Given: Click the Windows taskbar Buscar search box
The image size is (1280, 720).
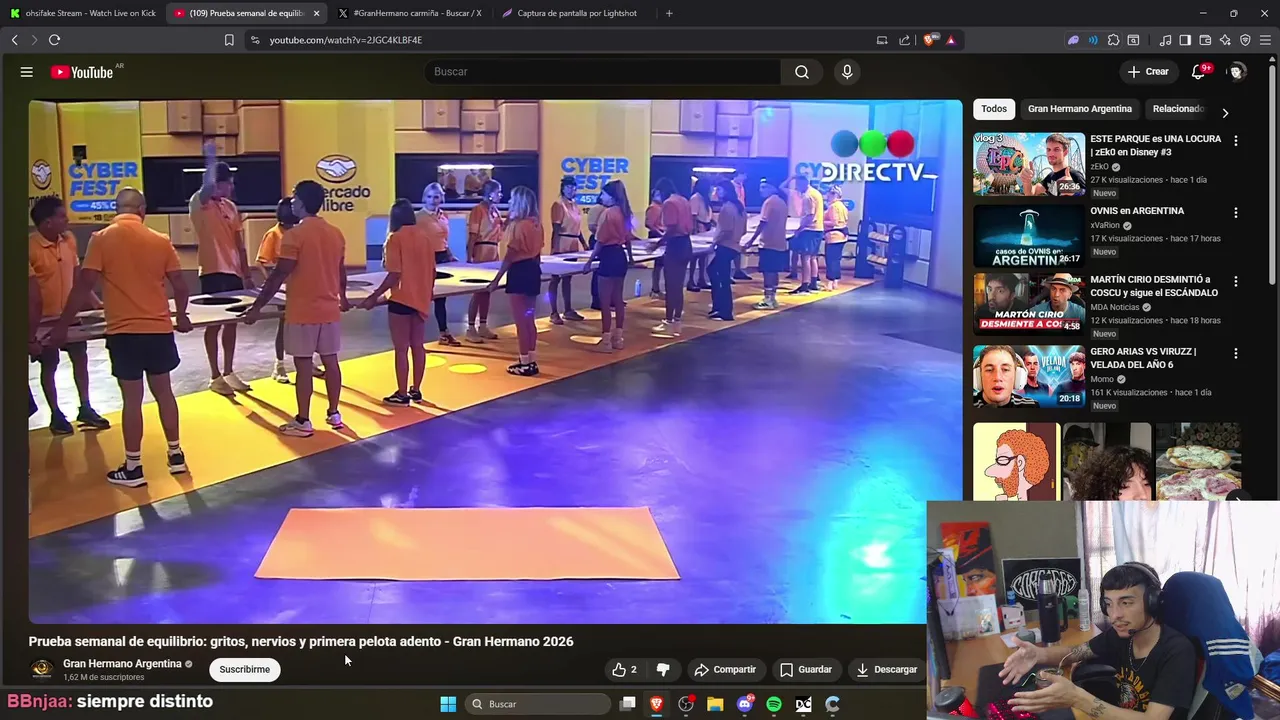Looking at the screenshot, I should pyautogui.click(x=538, y=704).
